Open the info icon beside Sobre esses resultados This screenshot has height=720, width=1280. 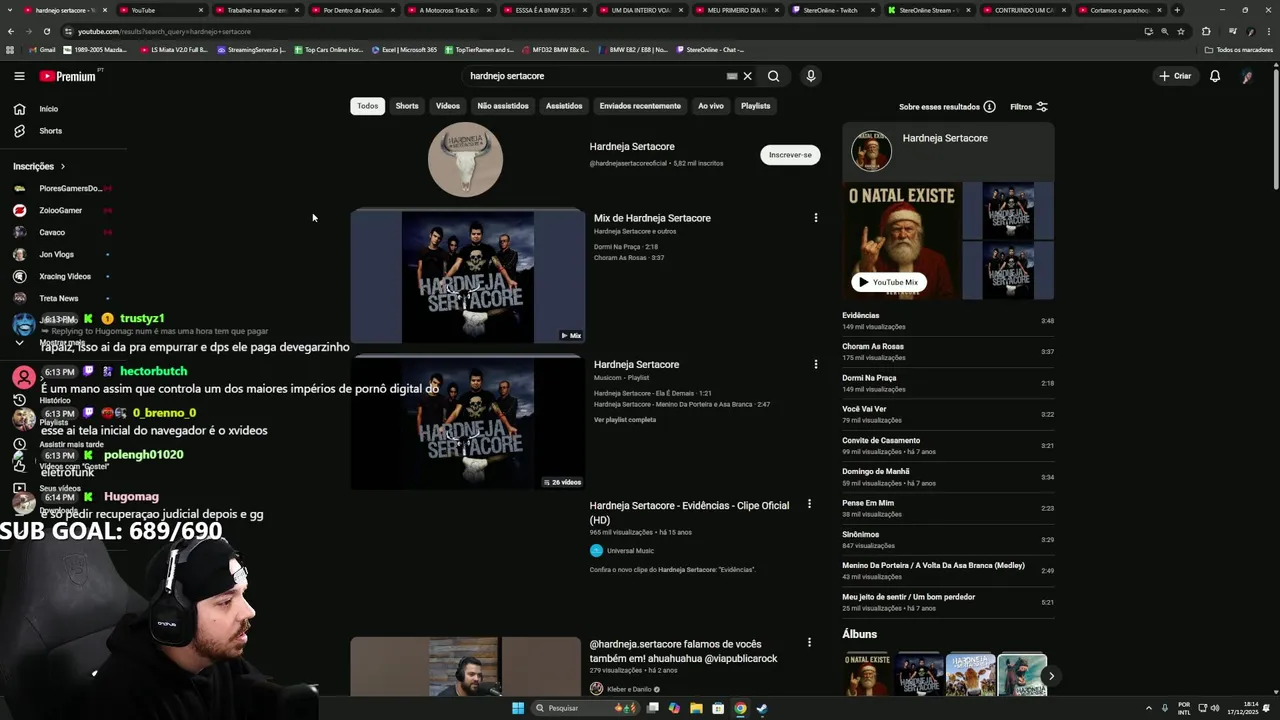coord(989,107)
